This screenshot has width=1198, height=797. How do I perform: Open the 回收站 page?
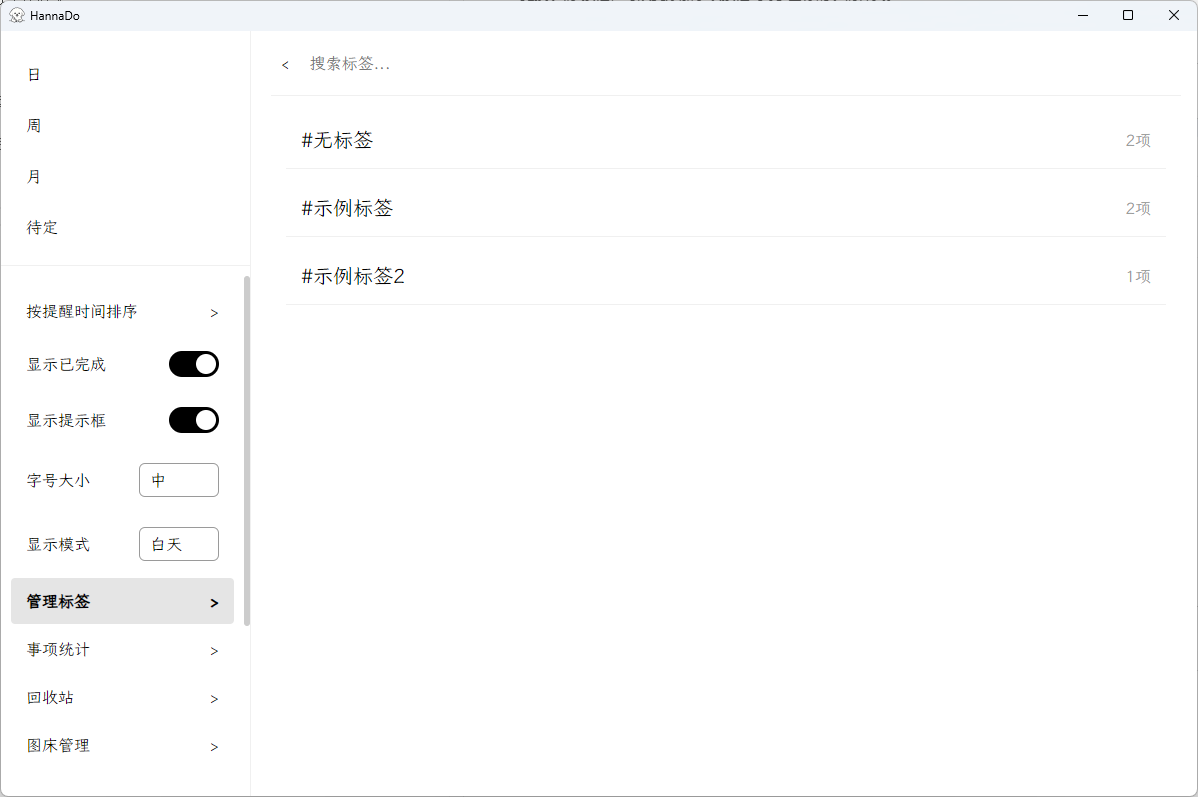120,697
